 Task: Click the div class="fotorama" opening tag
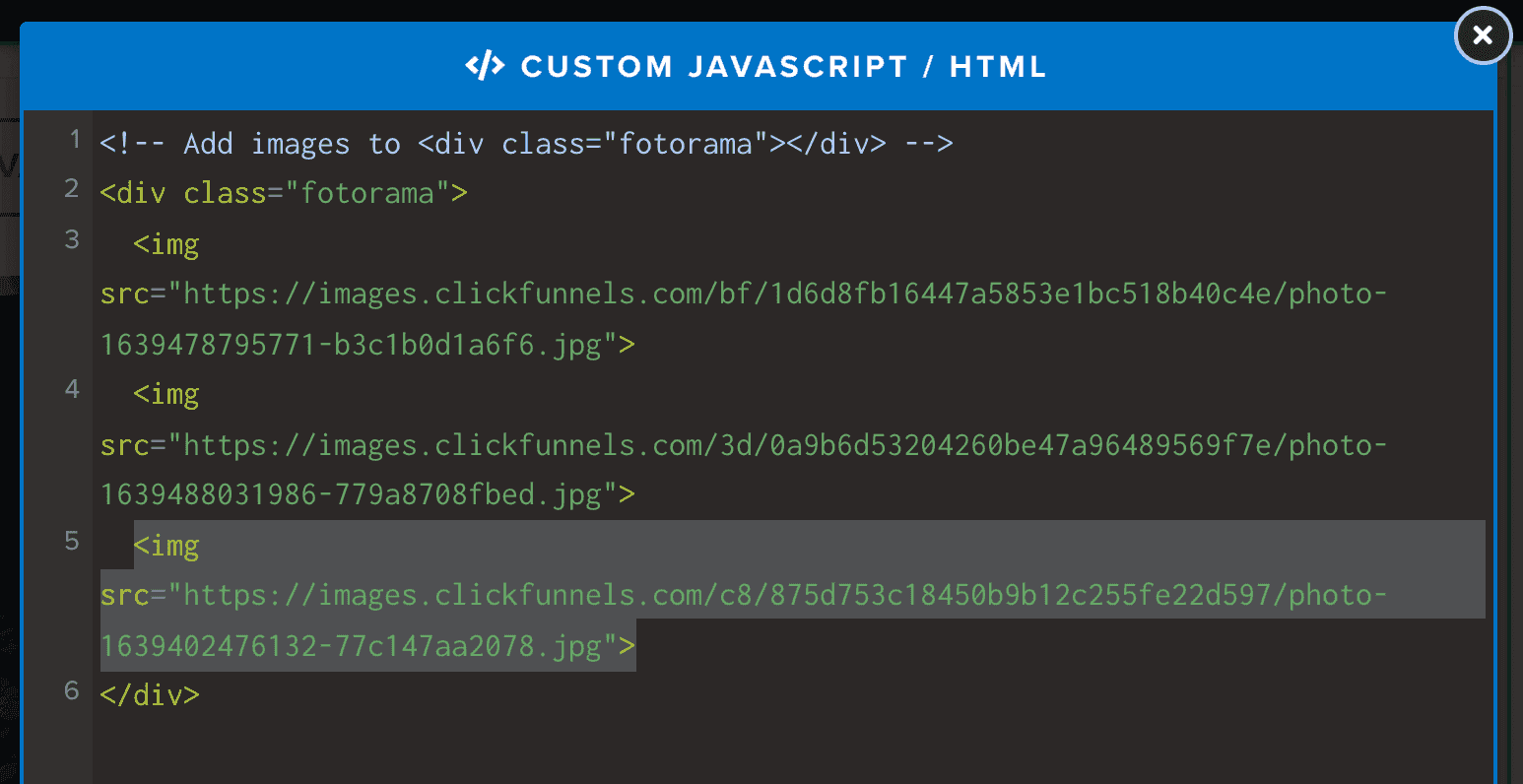tap(284, 193)
